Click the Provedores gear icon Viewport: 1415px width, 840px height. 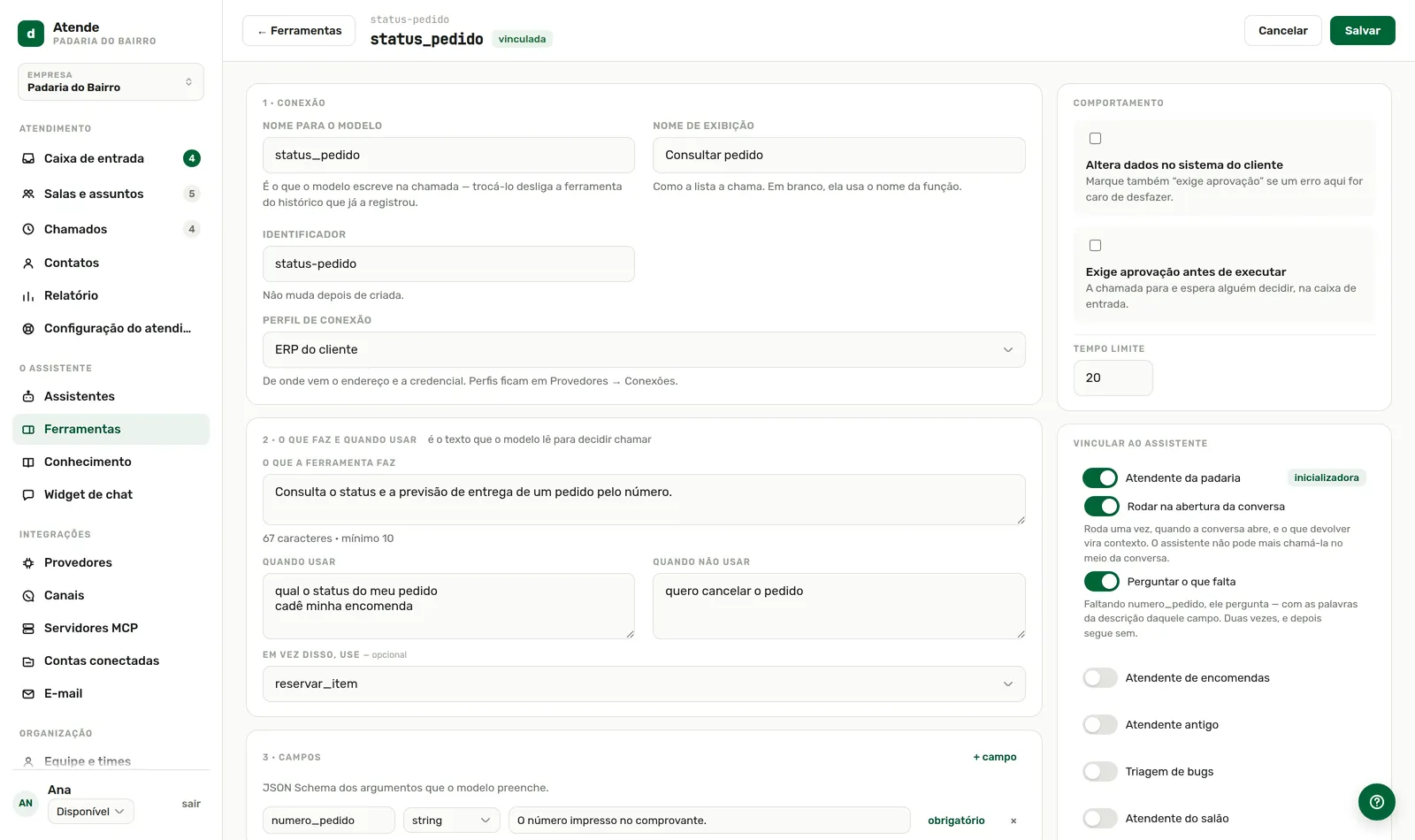(x=28, y=562)
